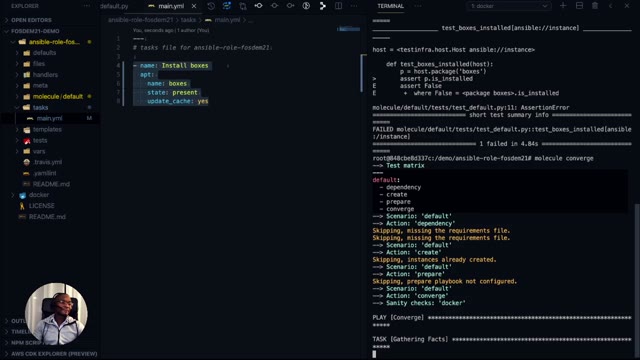
Task: Open main.yml in the tasks tree
Action: [49, 118]
